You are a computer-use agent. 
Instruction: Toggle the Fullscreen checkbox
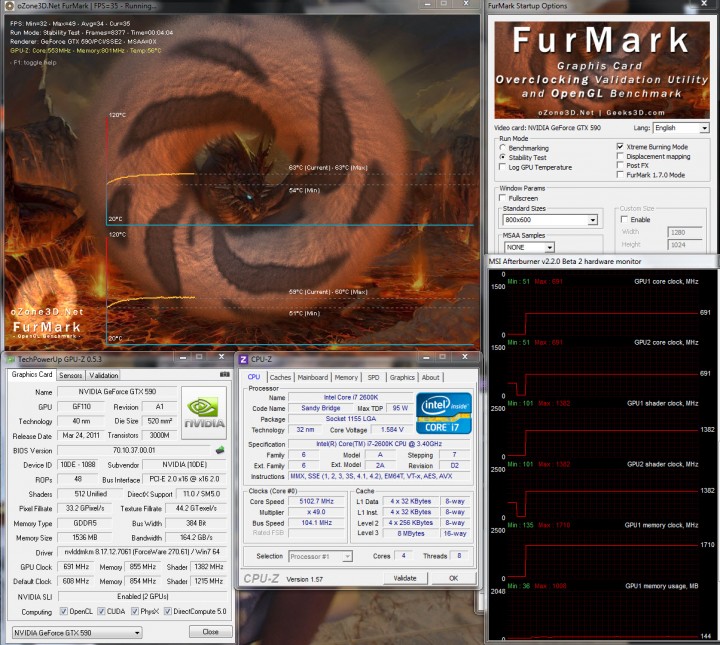(x=503, y=198)
